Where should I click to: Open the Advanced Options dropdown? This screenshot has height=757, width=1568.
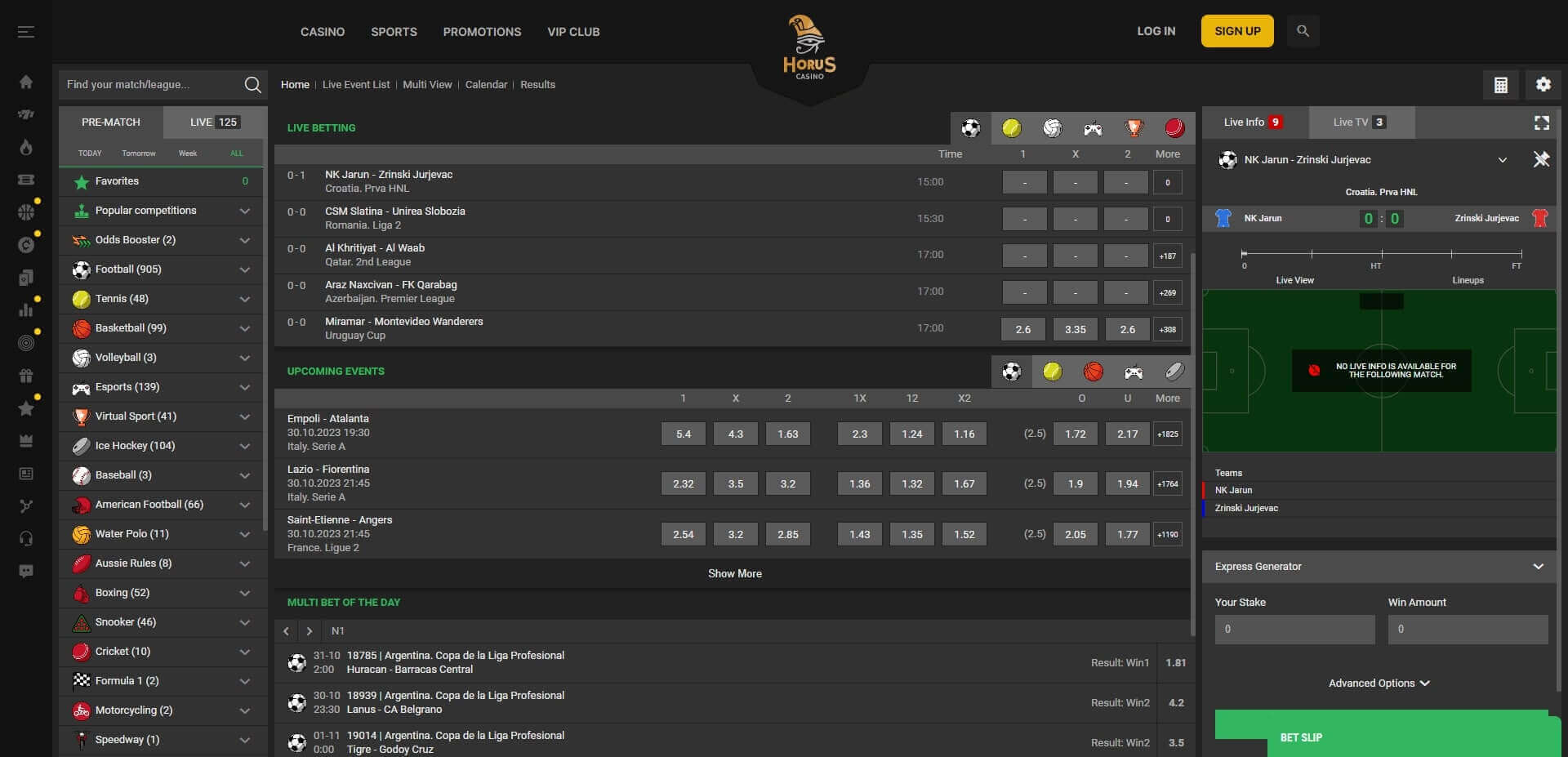1379,684
